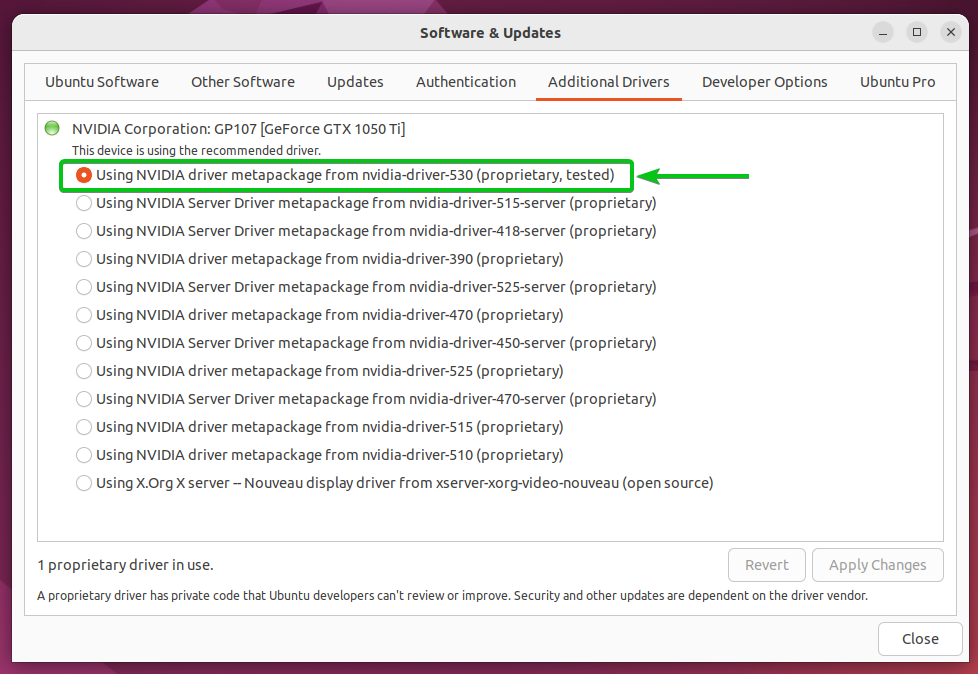Open the Authentication tab
The image size is (978, 674).
pyautogui.click(x=466, y=82)
